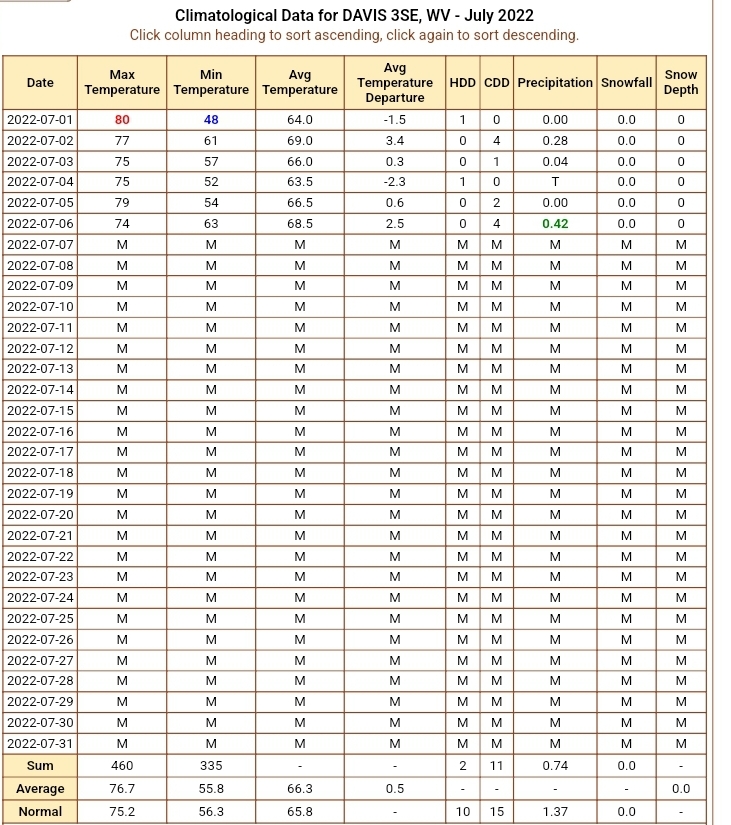The height and width of the screenshot is (825, 731).
Task: Select the date cell 2022-07-19
Action: [40, 494]
